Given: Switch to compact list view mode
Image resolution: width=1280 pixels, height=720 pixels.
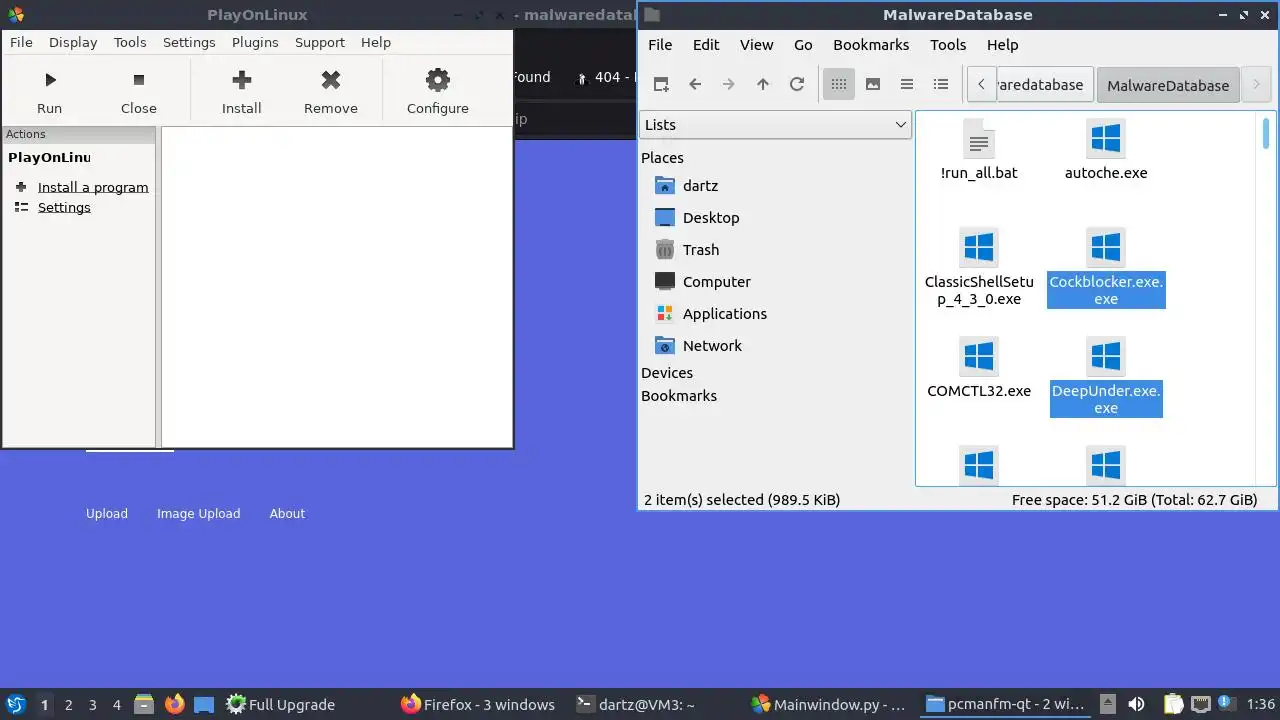Looking at the screenshot, I should pos(907,84).
